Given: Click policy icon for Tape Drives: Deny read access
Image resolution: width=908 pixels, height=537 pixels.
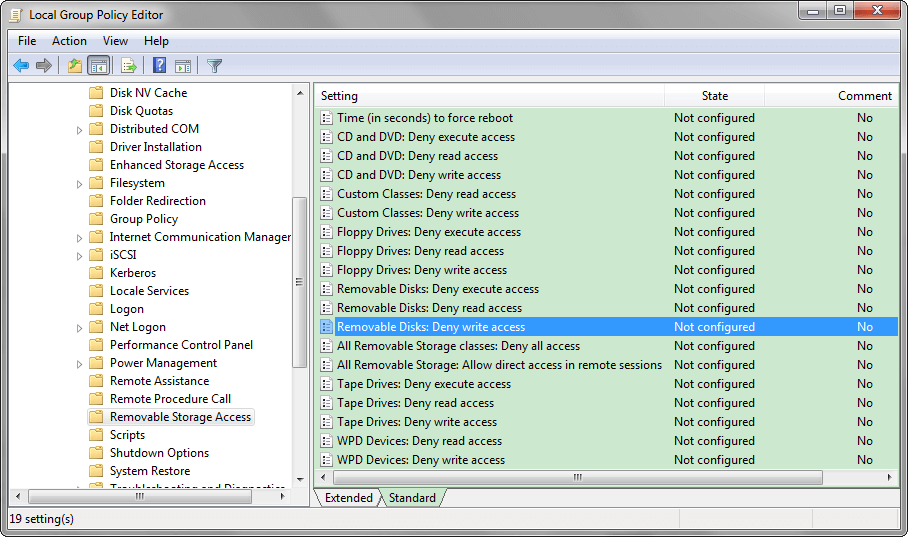Looking at the screenshot, I should click(327, 403).
